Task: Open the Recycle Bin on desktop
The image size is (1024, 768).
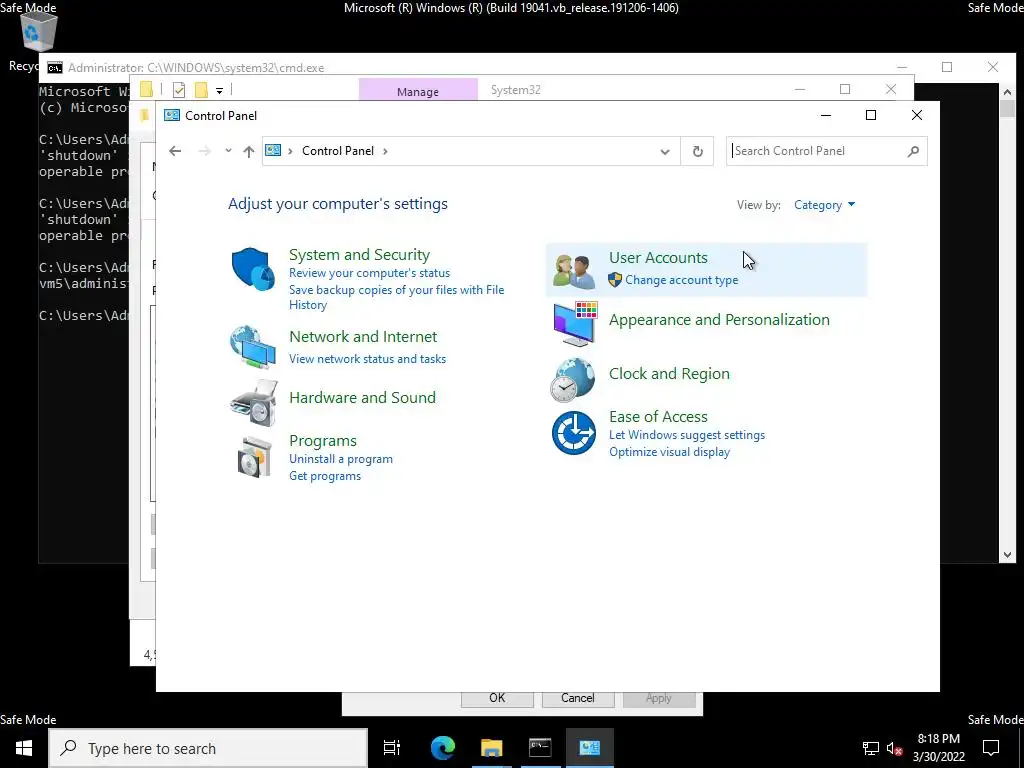Action: point(38,33)
